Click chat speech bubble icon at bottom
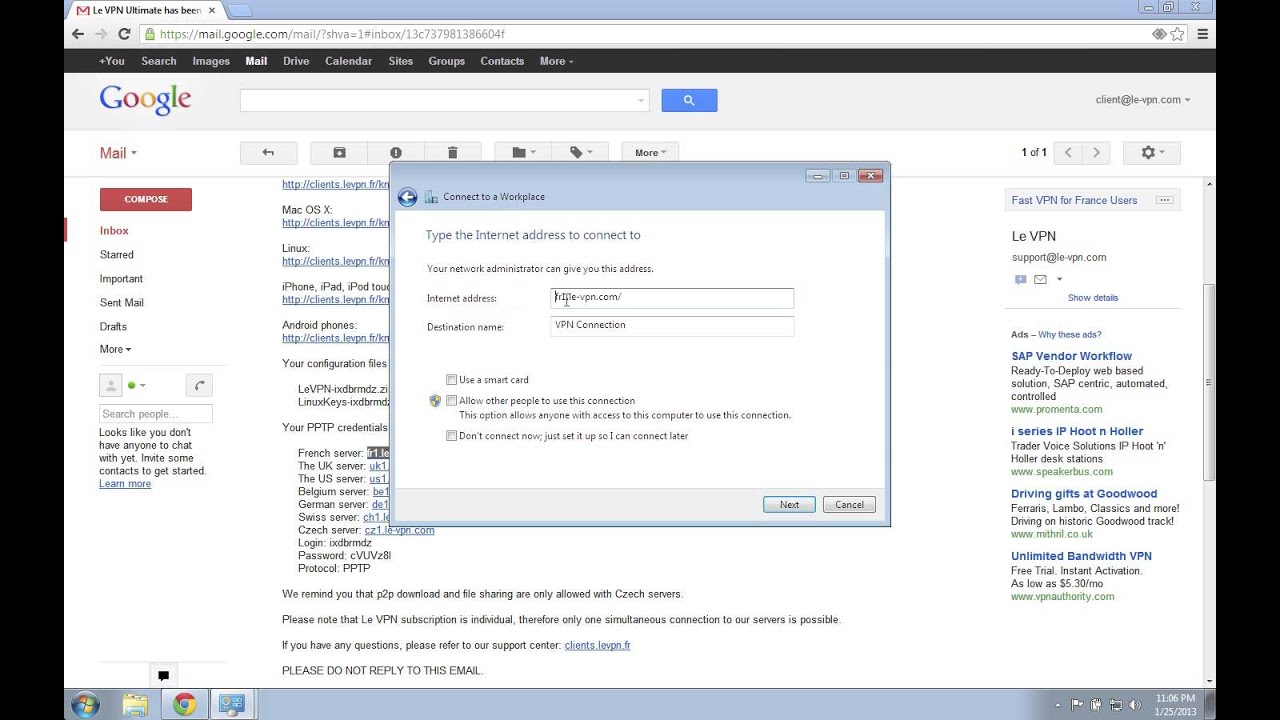This screenshot has width=1280, height=720. coord(163,675)
